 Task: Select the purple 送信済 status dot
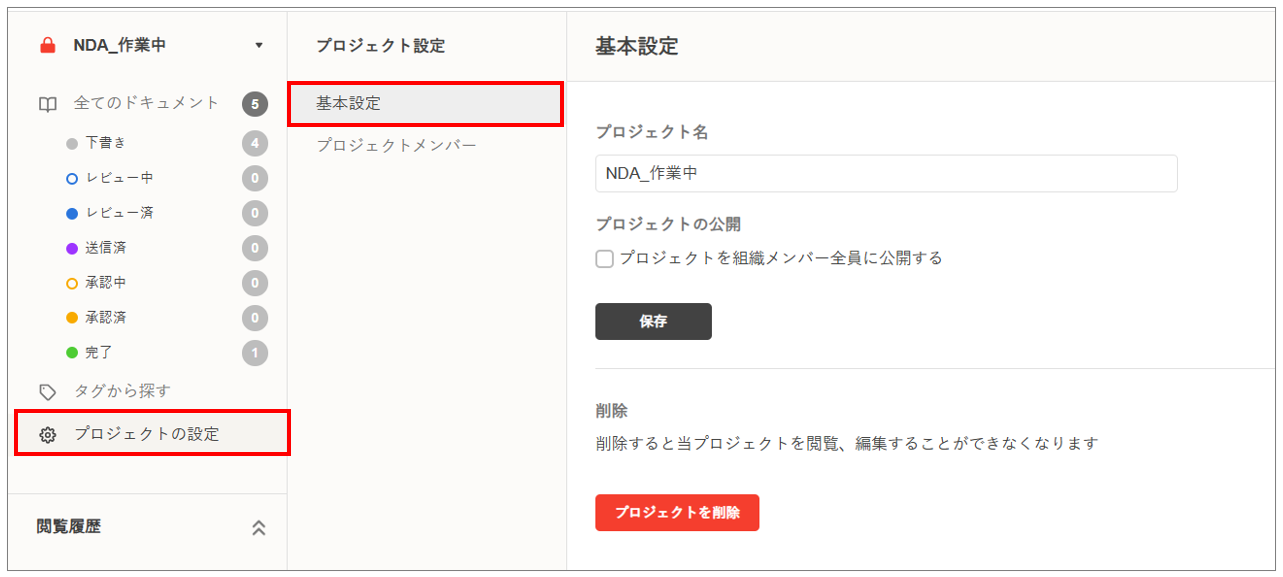click(x=72, y=248)
